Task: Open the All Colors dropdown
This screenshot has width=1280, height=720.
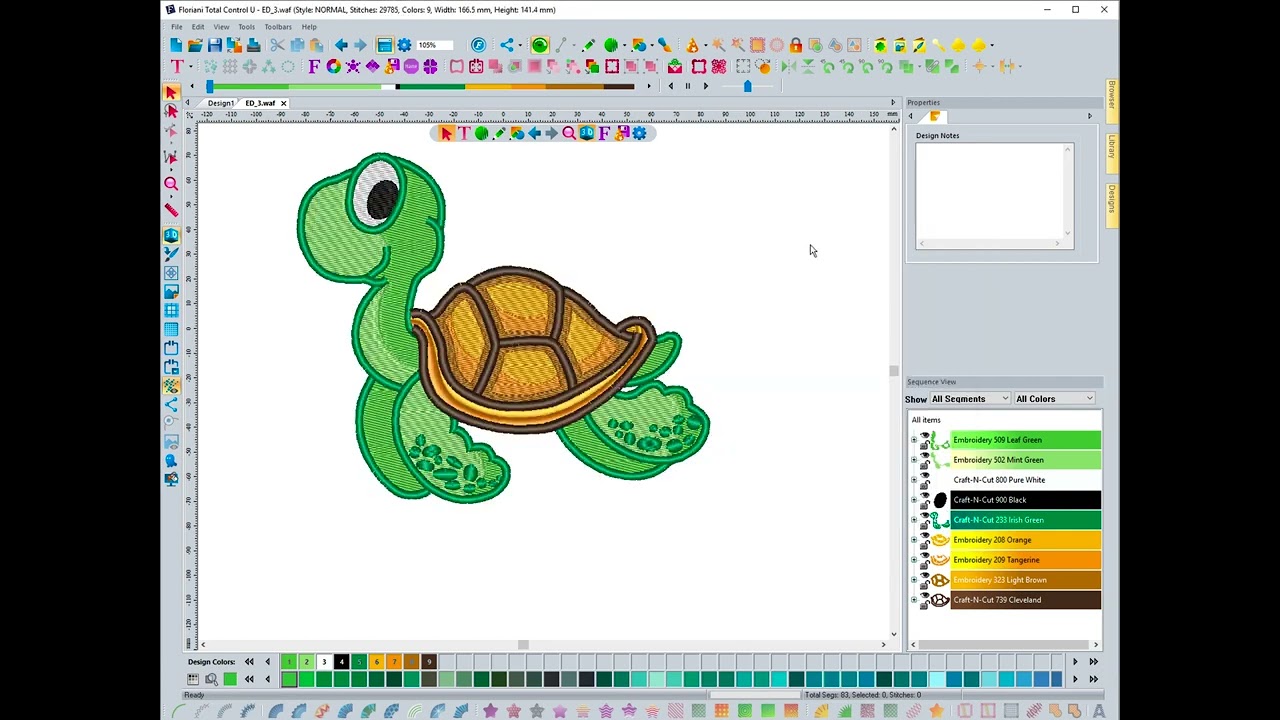Action: coord(1054,399)
